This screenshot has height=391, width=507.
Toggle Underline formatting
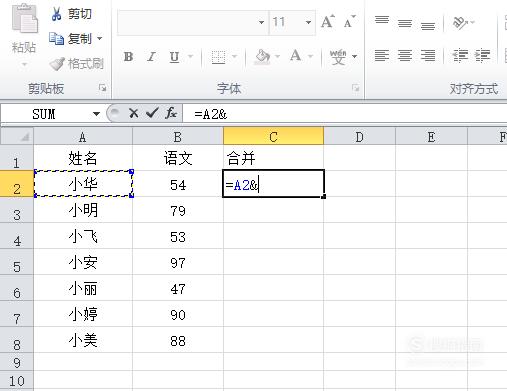click(174, 57)
